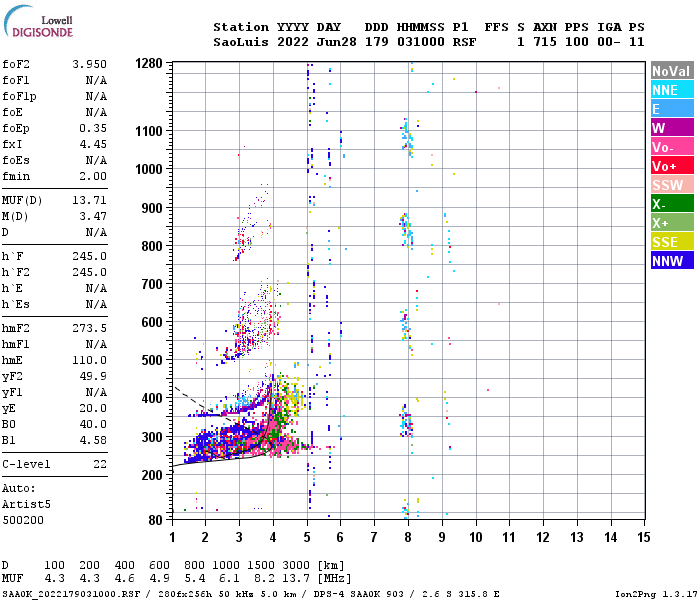Select the X- legend color swatch
700x600 pixels.
tap(672, 204)
